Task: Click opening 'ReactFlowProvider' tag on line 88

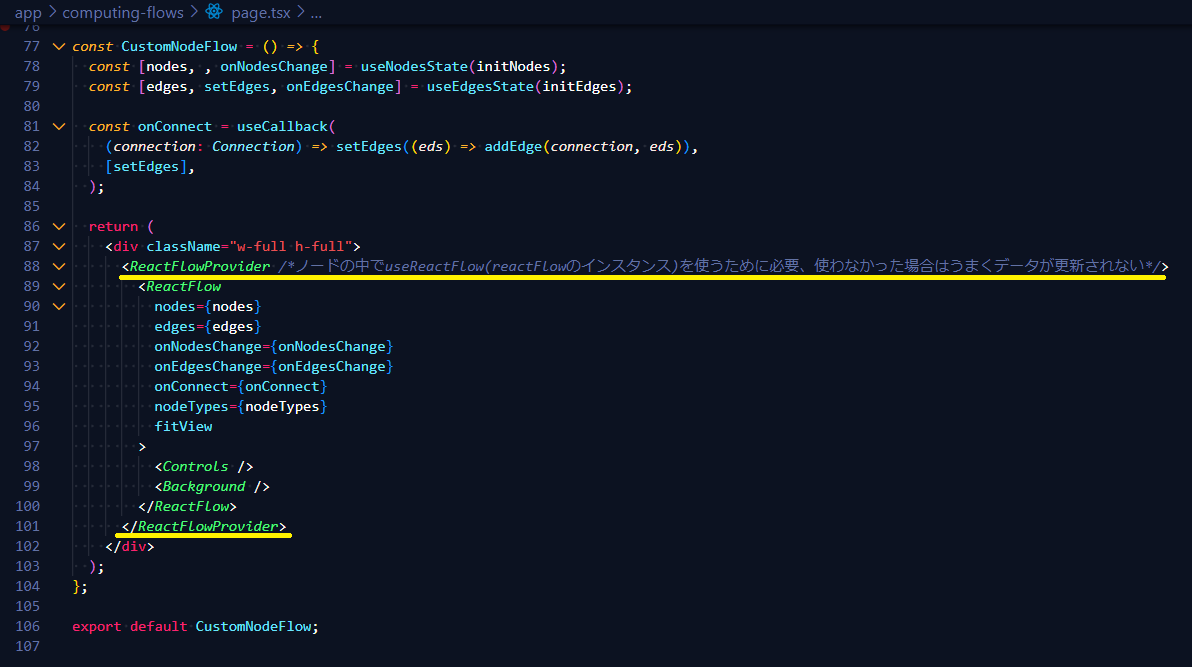Action: [x=199, y=266]
